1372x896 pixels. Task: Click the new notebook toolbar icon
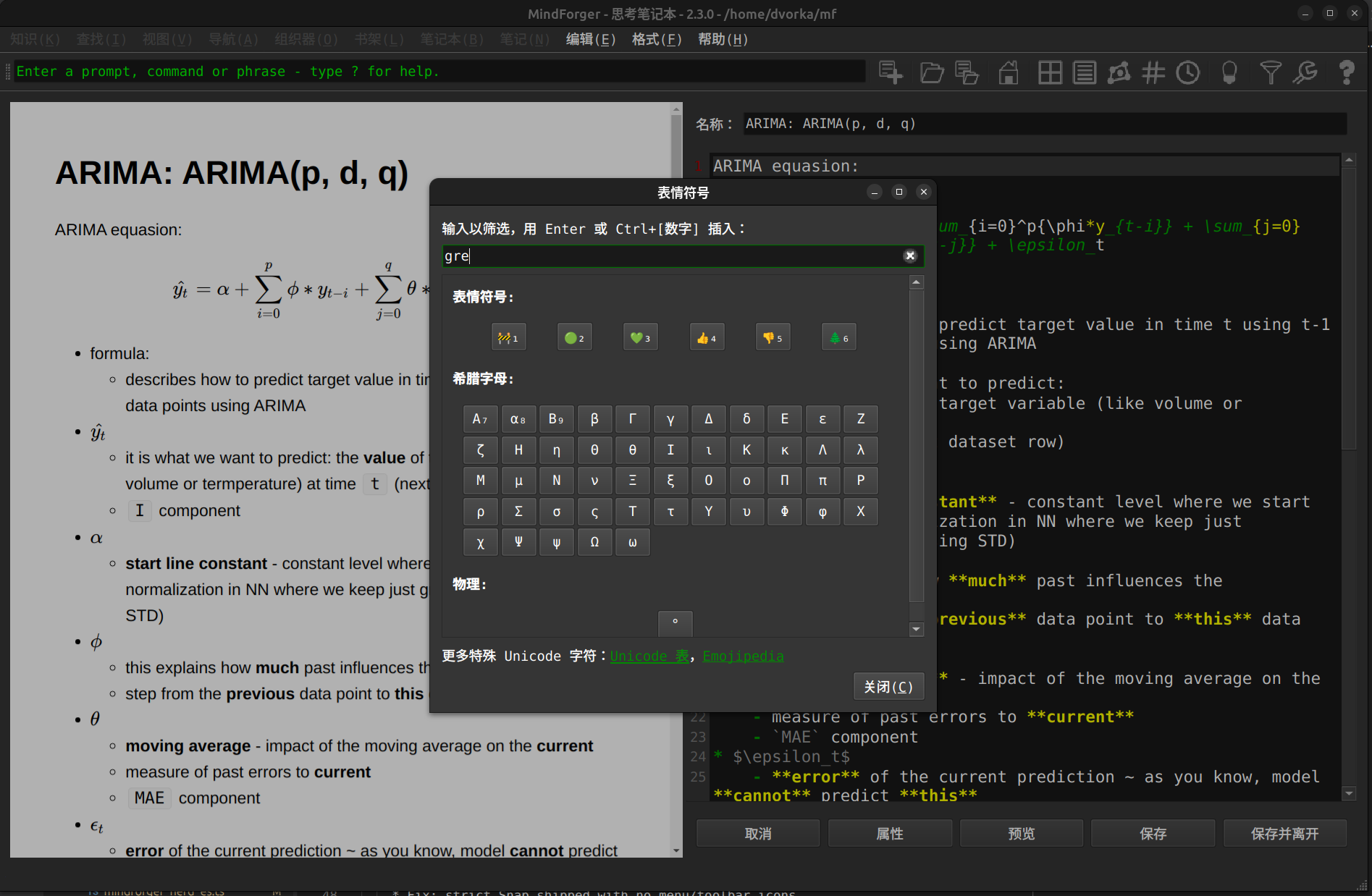click(x=891, y=72)
